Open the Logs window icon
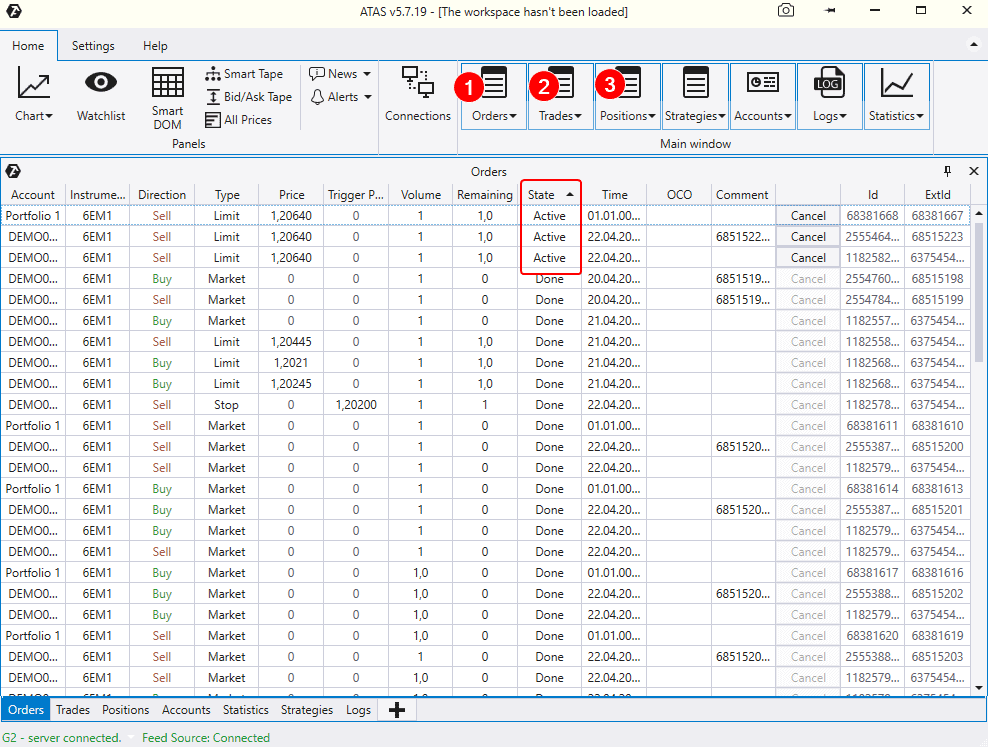This screenshot has height=747, width=988. pos(829,84)
